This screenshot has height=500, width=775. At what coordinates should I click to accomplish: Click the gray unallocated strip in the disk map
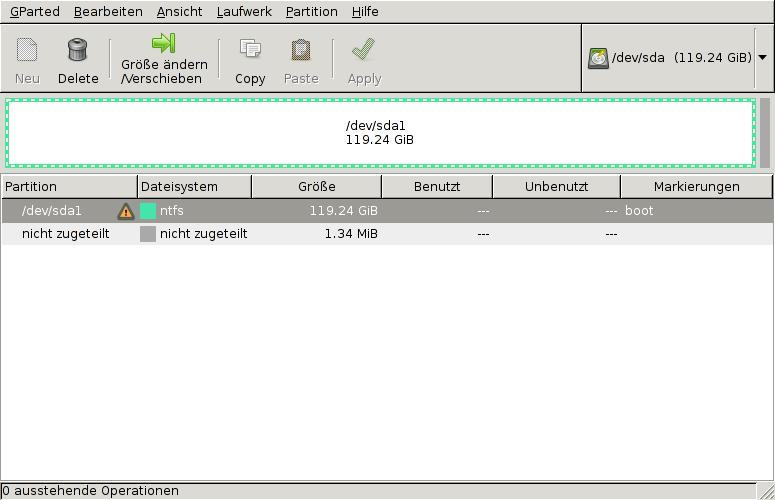click(765, 133)
